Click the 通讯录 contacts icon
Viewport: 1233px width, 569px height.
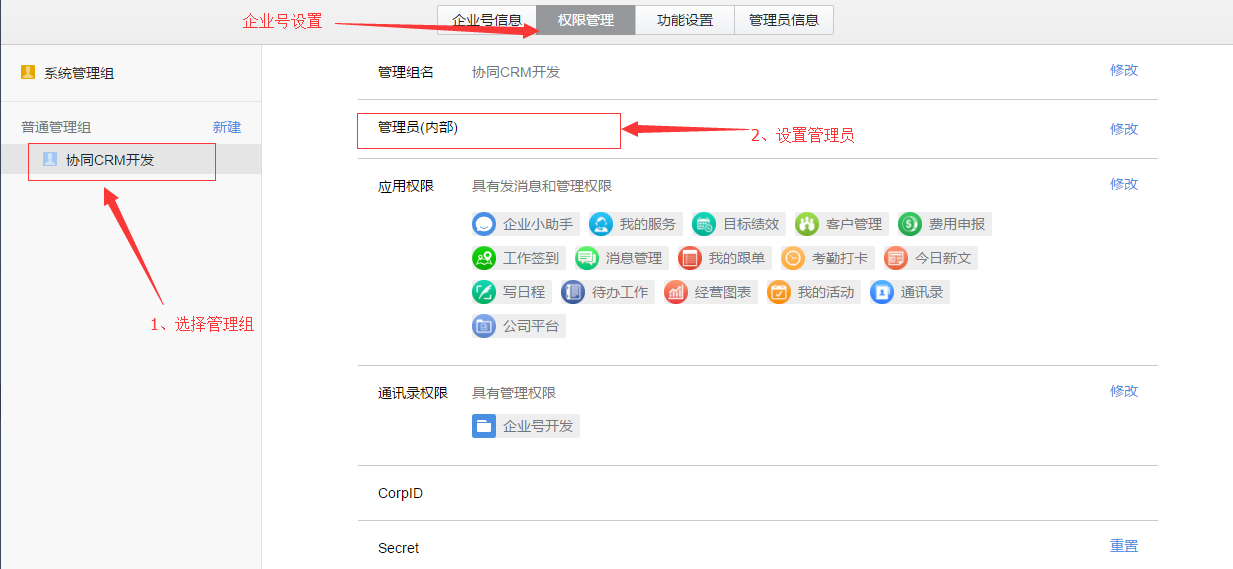(x=882, y=292)
